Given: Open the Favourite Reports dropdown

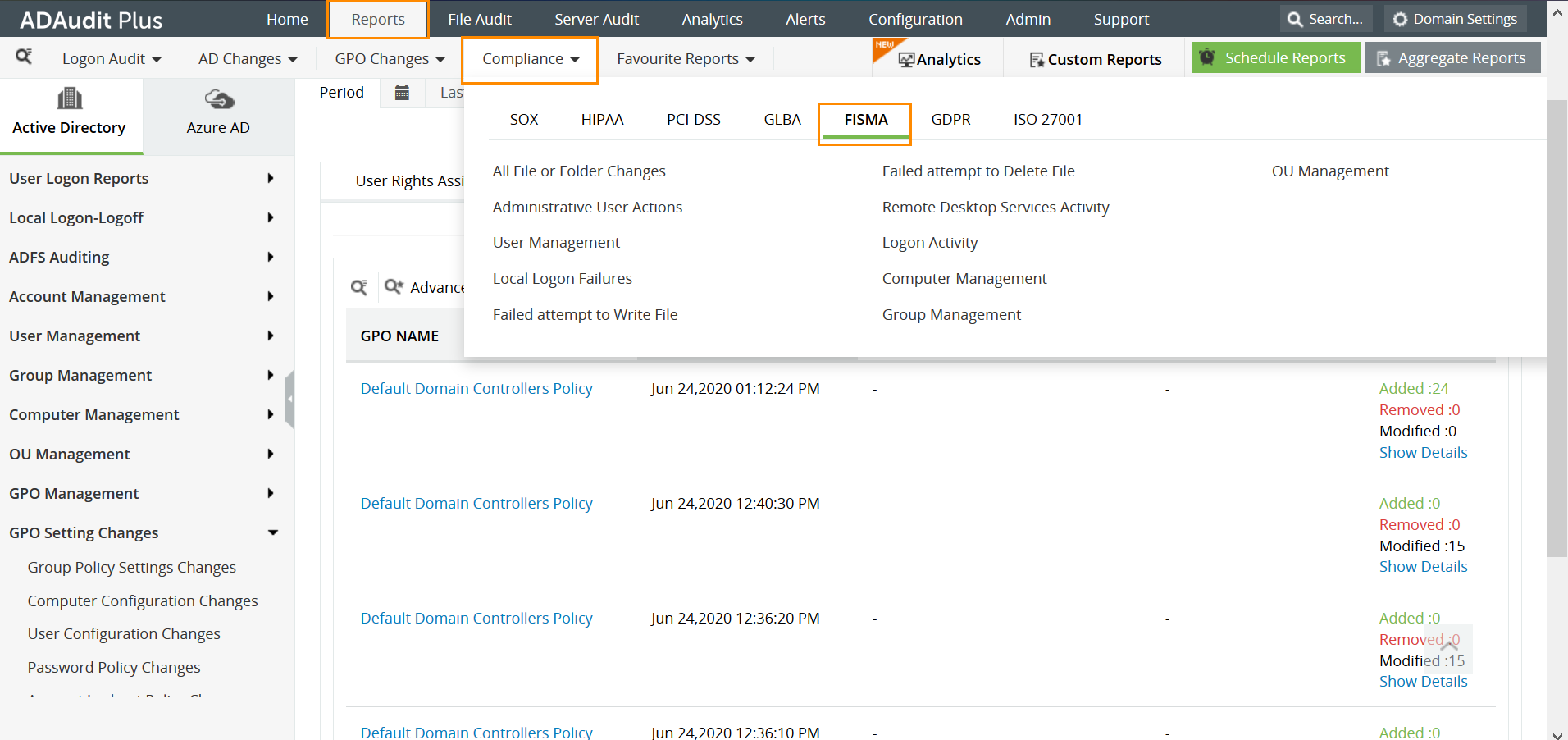Looking at the screenshot, I should point(684,58).
